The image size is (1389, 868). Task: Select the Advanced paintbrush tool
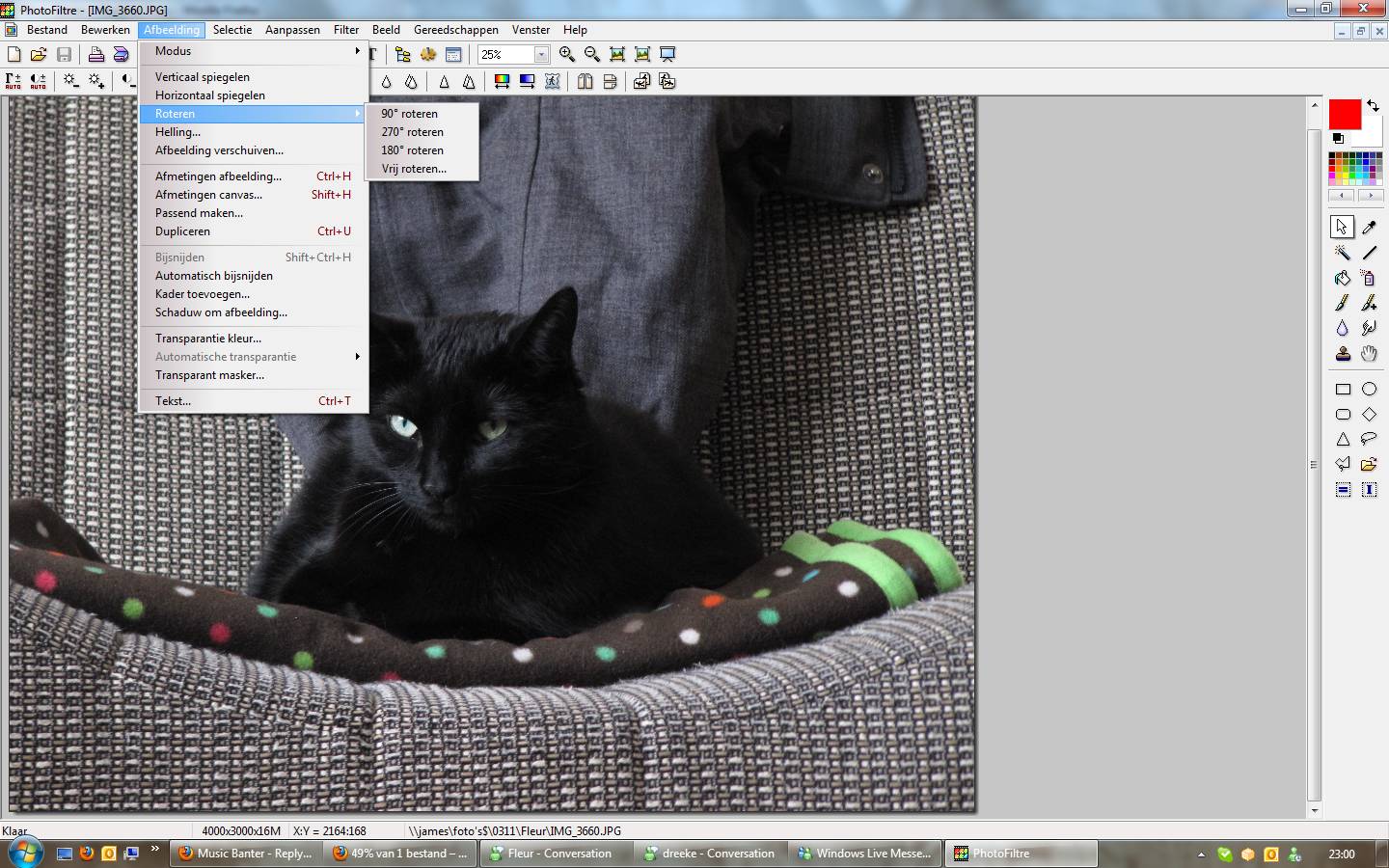(x=1369, y=303)
